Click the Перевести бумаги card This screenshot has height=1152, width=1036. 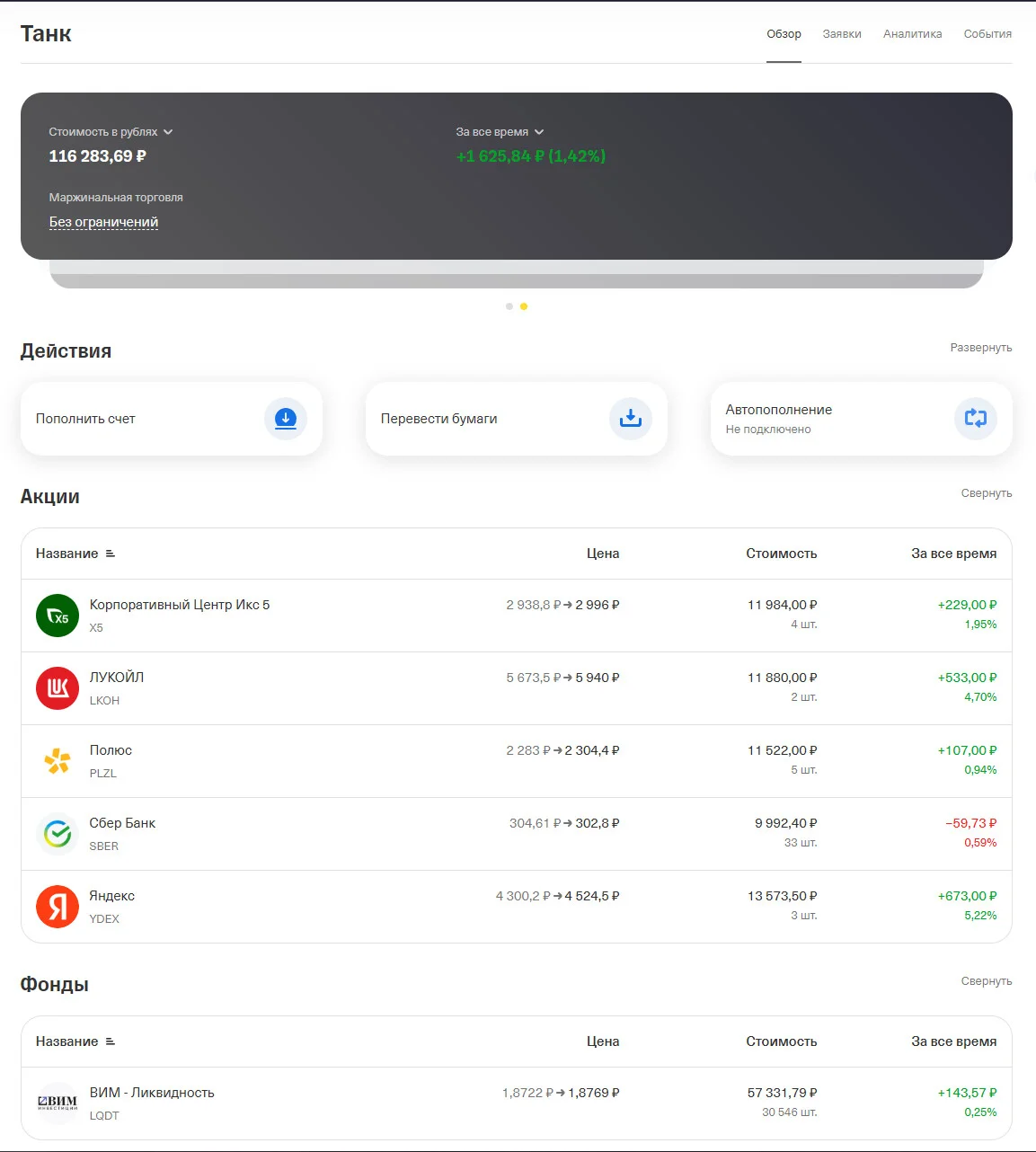[517, 419]
